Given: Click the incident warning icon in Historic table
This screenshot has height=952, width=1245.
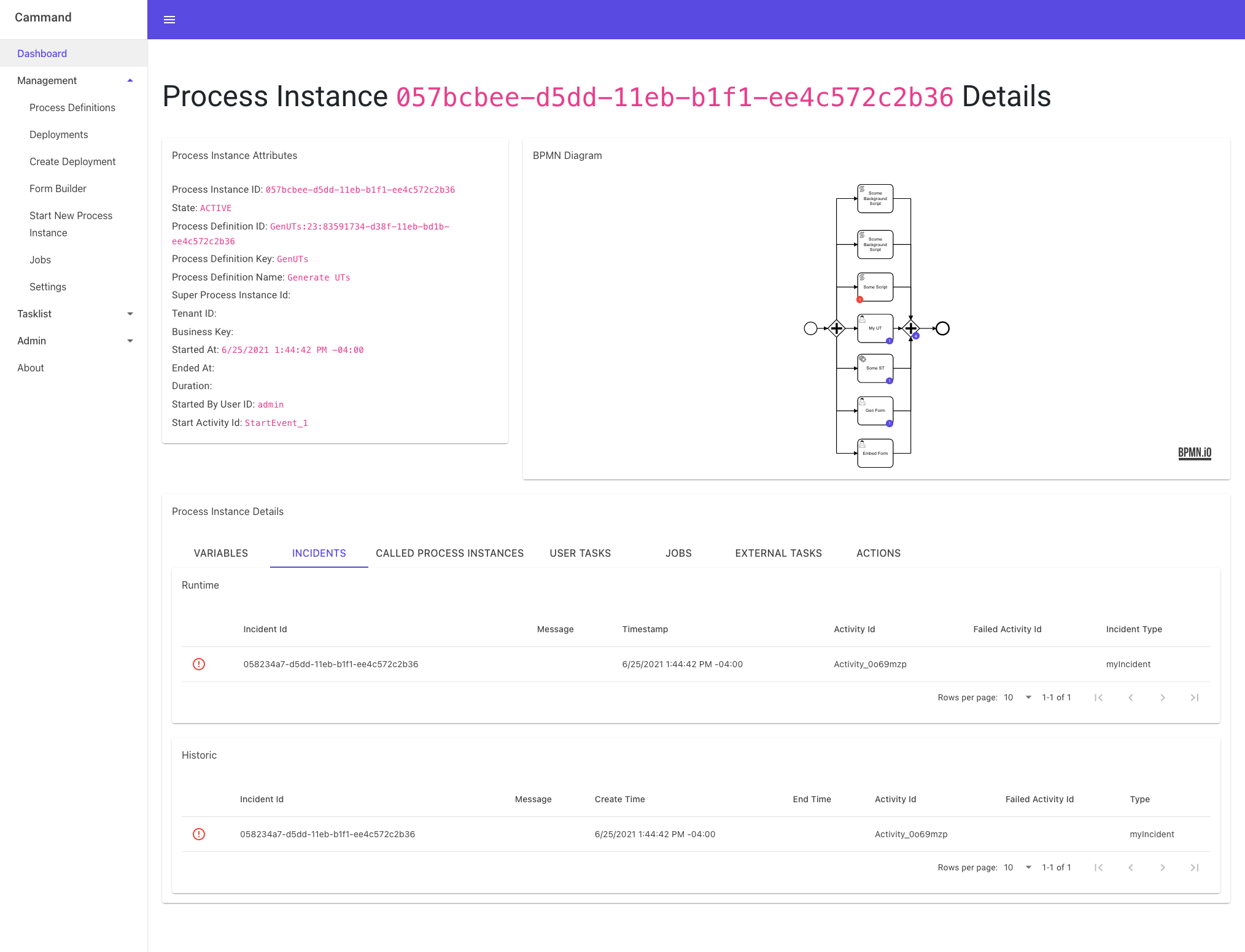Looking at the screenshot, I should click(x=199, y=834).
